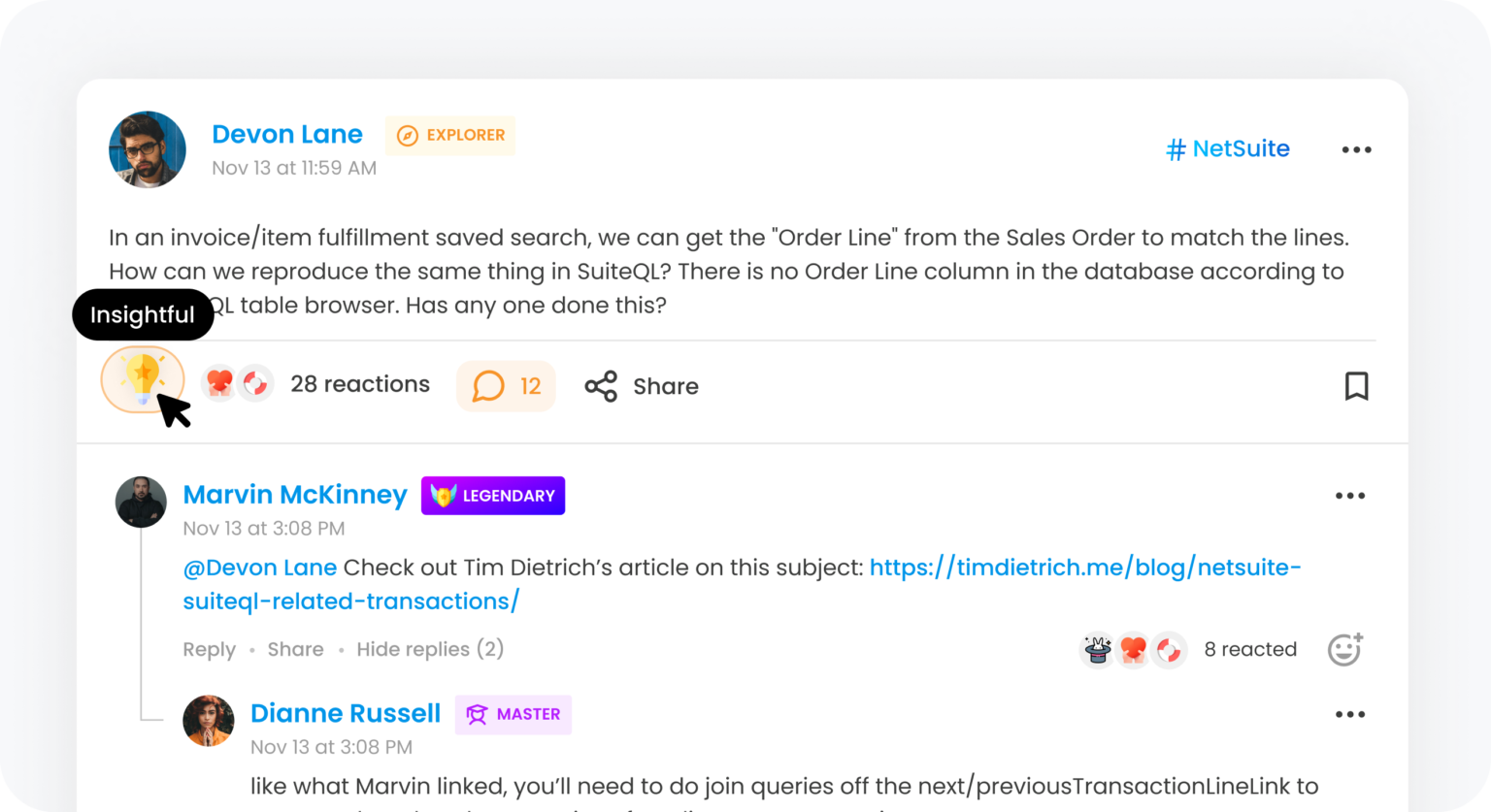
Task: Click the Insightful lightbulb reaction button
Action: (143, 379)
